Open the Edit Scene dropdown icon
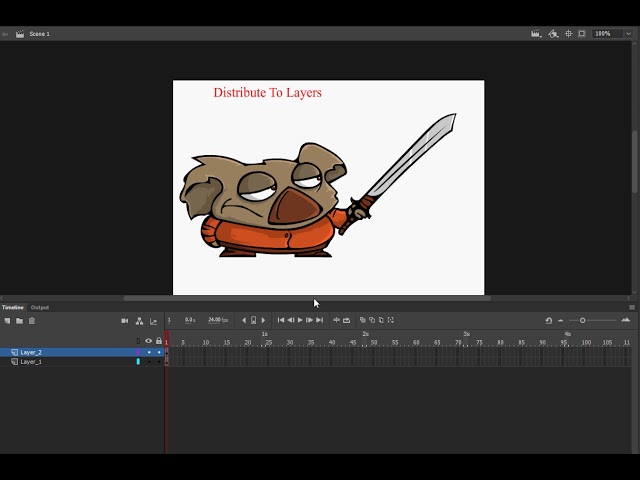Screen dimensions: 640x480 tap(536, 34)
